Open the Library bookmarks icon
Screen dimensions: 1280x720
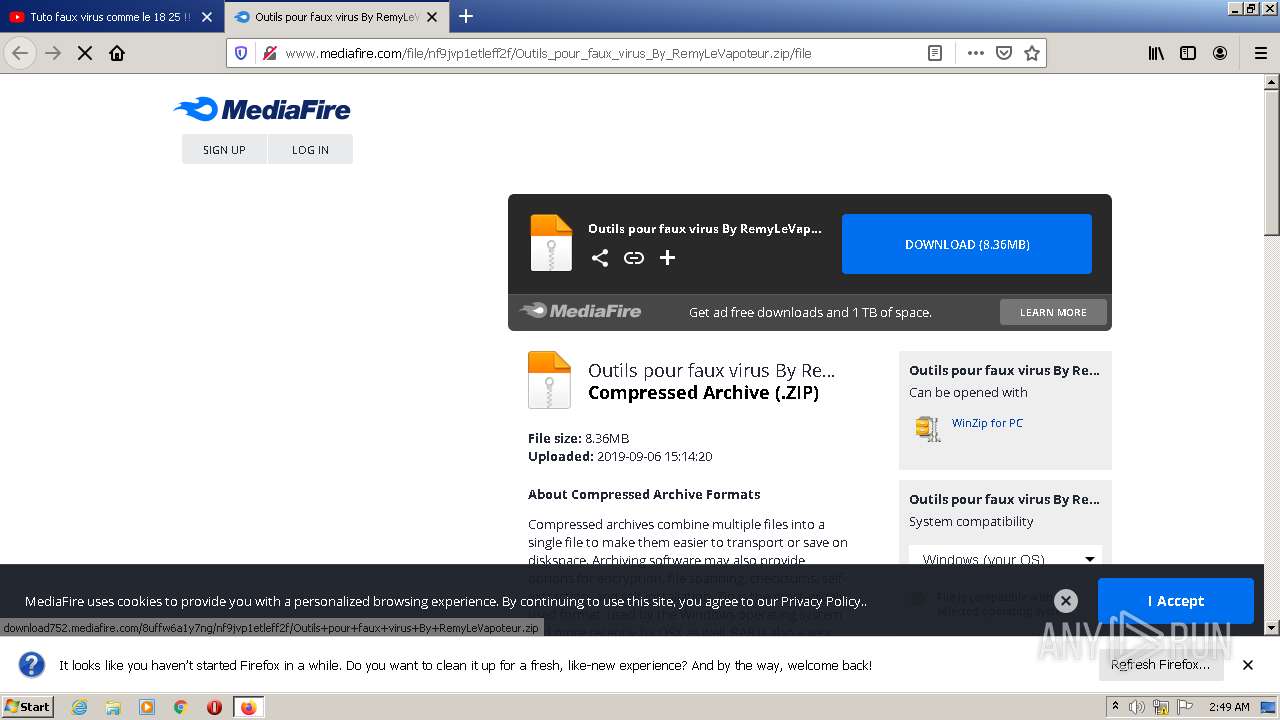pyautogui.click(x=1156, y=53)
